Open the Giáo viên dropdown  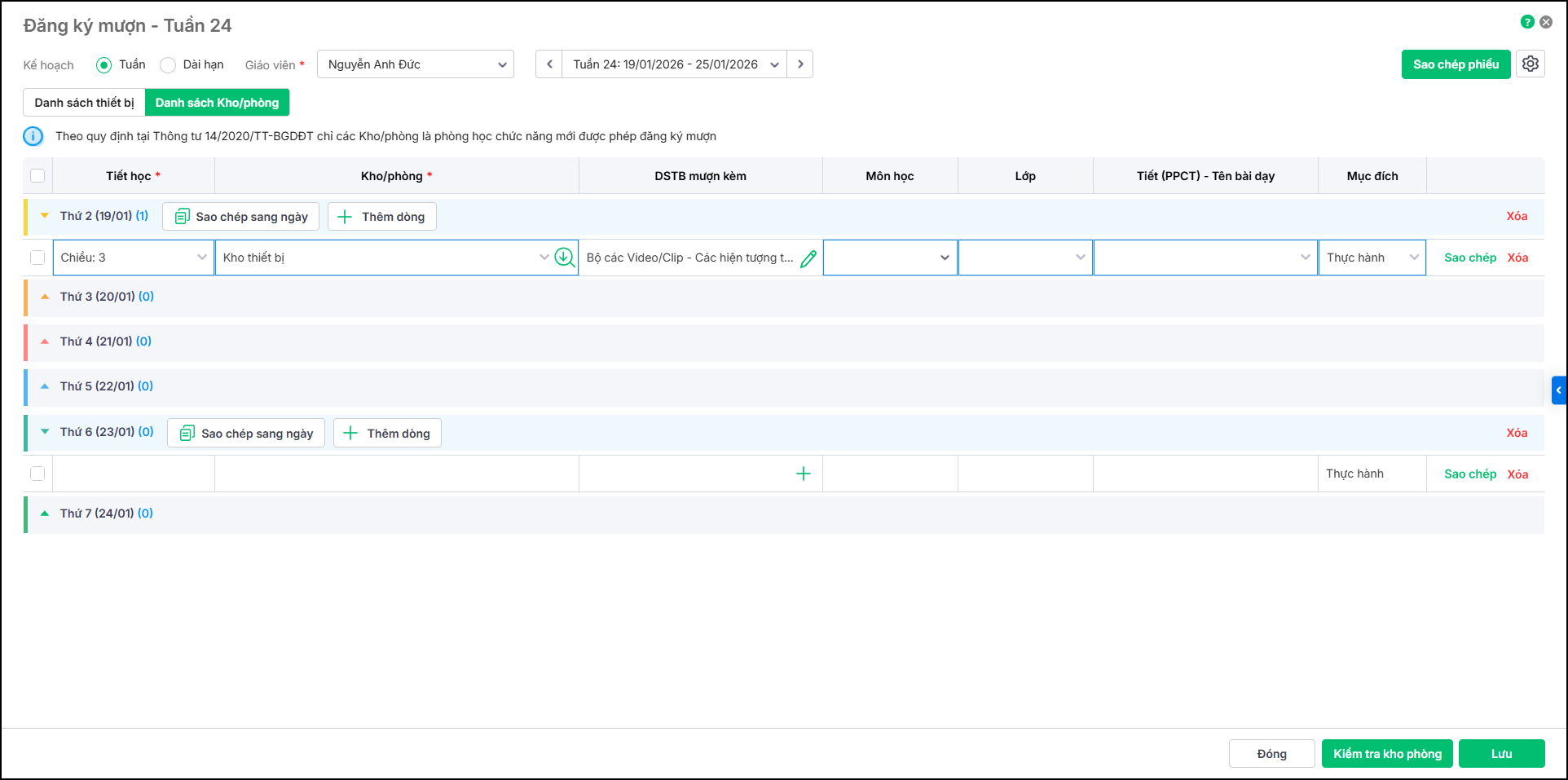tap(415, 64)
